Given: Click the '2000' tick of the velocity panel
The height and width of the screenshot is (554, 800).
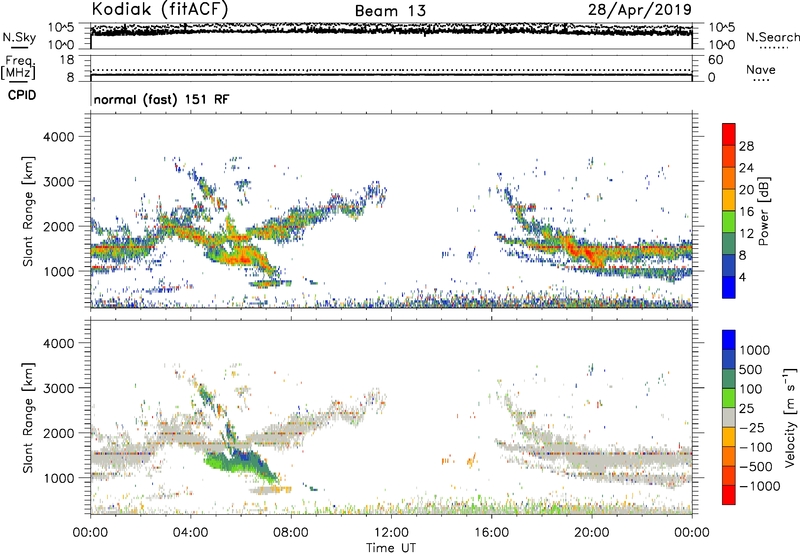Looking at the screenshot, I should (58, 433).
